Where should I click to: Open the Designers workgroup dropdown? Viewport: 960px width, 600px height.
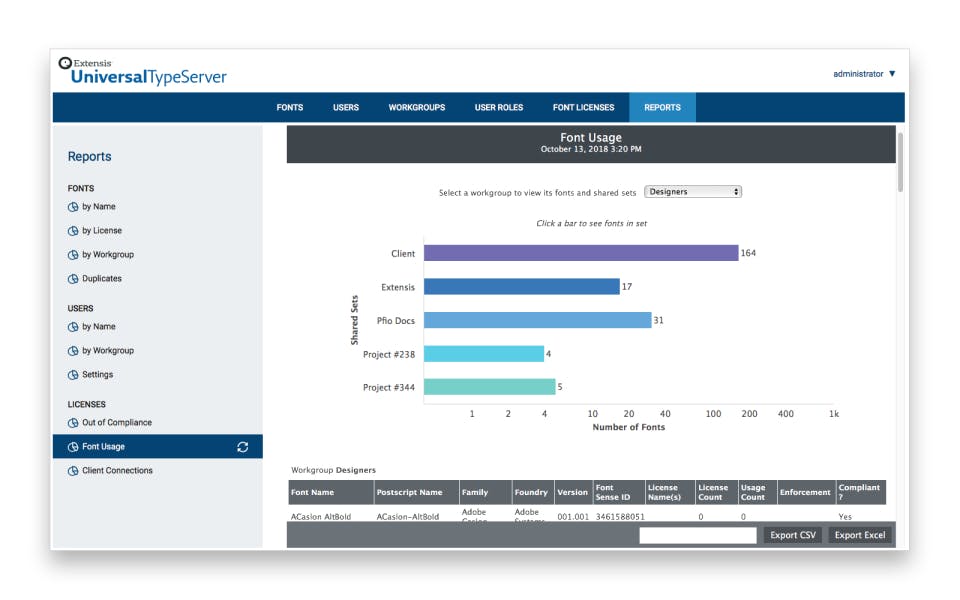point(692,192)
